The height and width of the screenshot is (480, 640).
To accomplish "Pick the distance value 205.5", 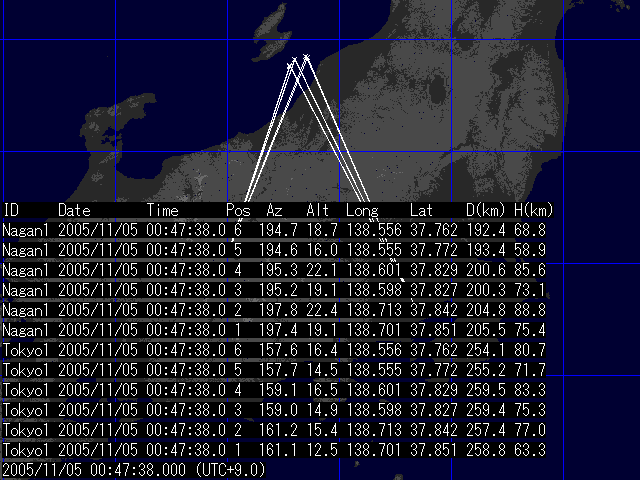I will pos(486,330).
